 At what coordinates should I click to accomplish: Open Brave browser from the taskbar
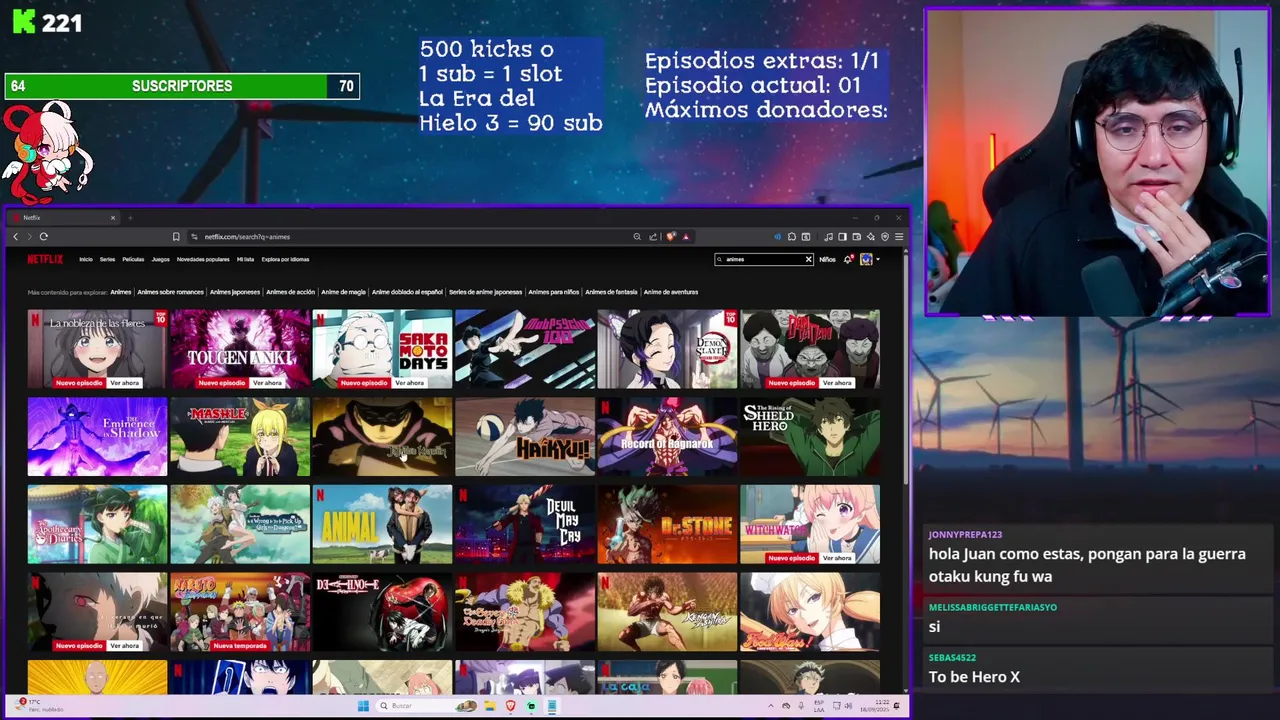[x=510, y=706]
